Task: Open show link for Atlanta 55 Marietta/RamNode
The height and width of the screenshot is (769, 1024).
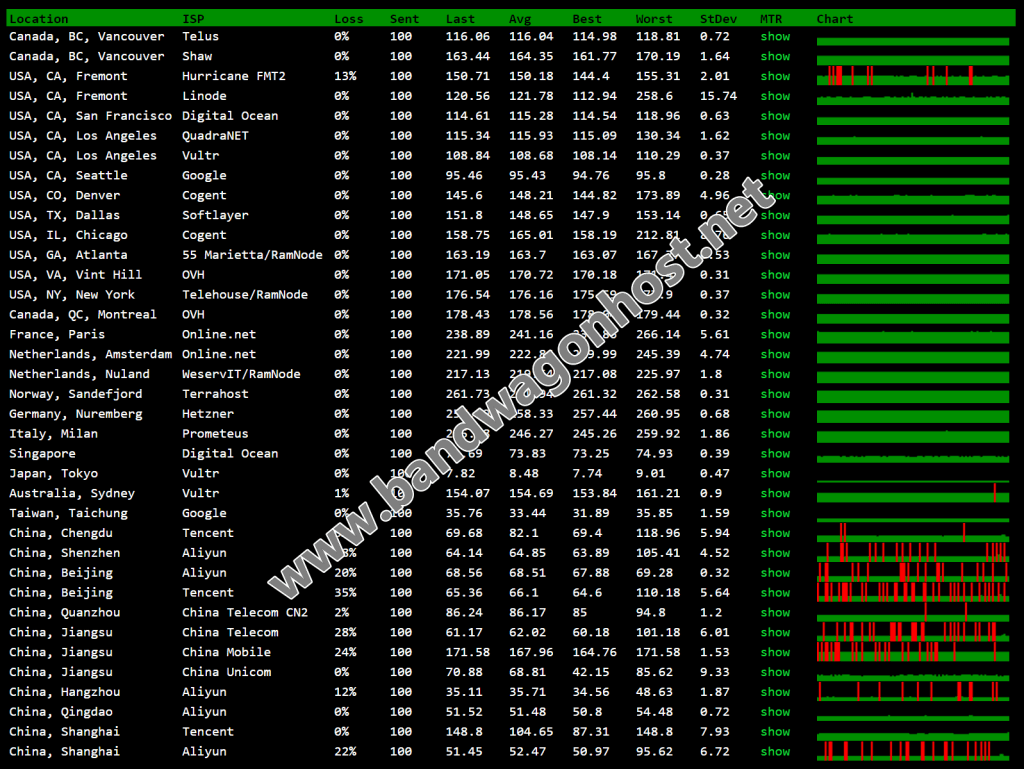Action: tap(775, 255)
